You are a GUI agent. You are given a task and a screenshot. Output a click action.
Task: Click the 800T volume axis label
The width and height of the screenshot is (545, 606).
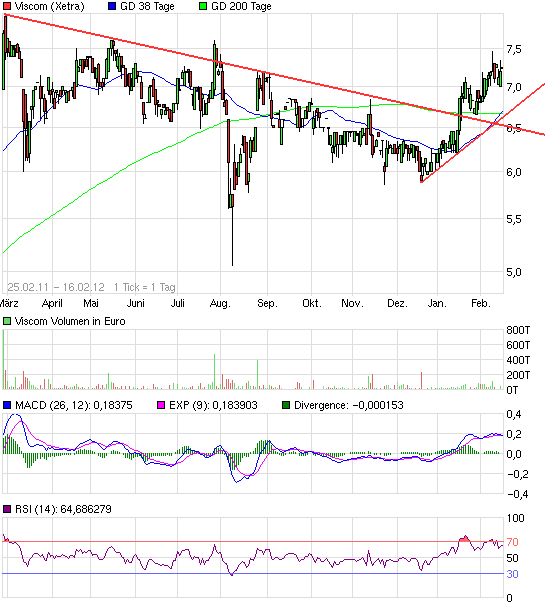coord(518,330)
